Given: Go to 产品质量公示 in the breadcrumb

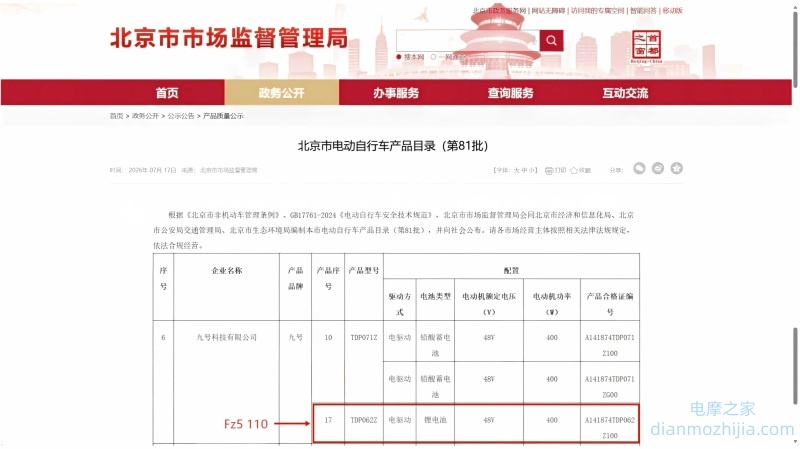Looking at the screenshot, I should coord(223,116).
